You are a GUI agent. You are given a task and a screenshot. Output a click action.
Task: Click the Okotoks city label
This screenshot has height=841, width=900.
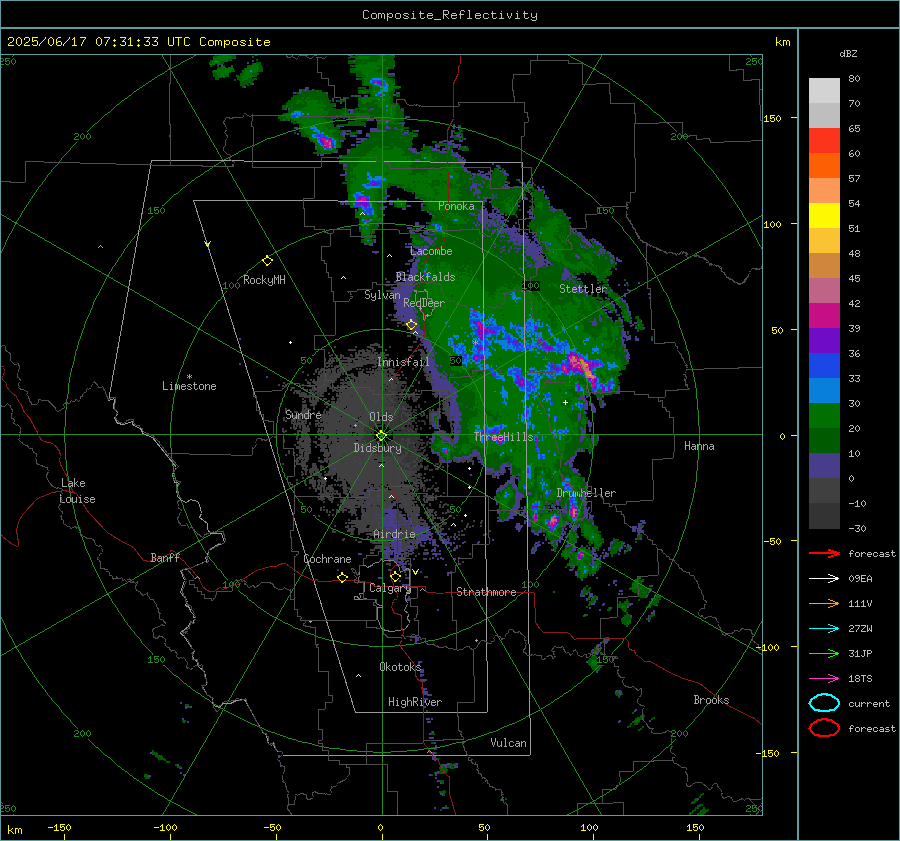[x=400, y=667]
